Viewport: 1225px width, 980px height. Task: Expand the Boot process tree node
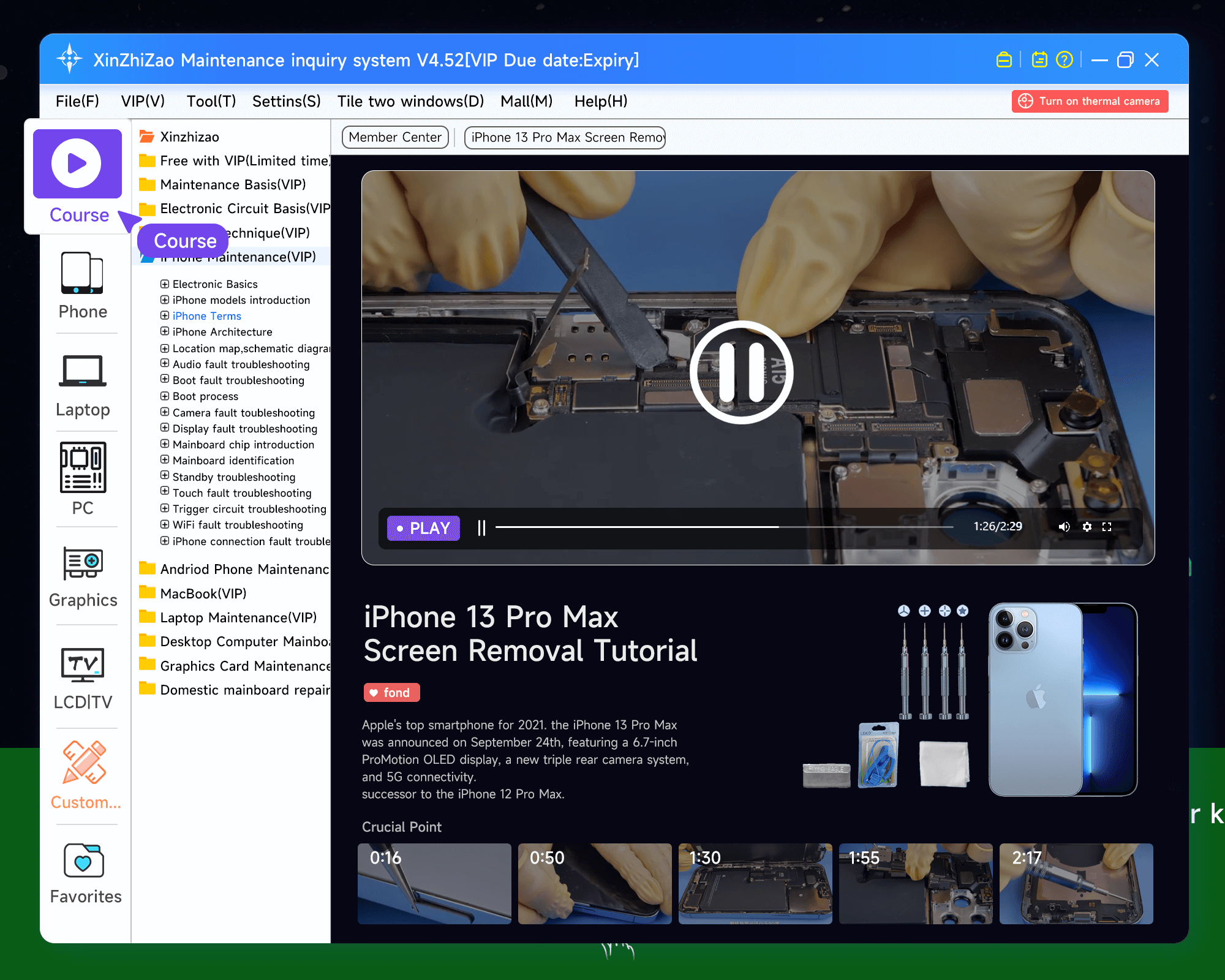(x=165, y=396)
